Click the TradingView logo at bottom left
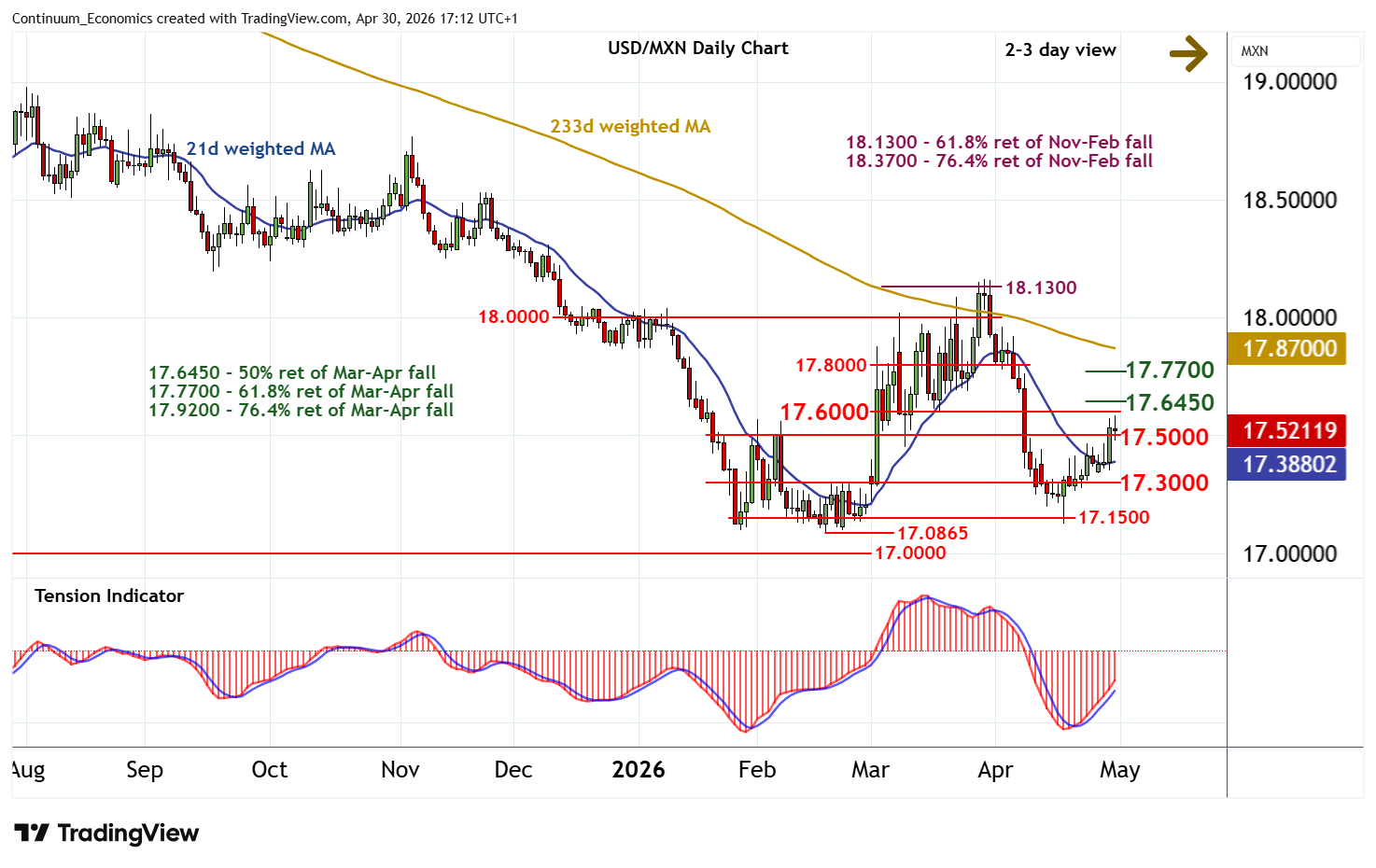 click(106, 833)
